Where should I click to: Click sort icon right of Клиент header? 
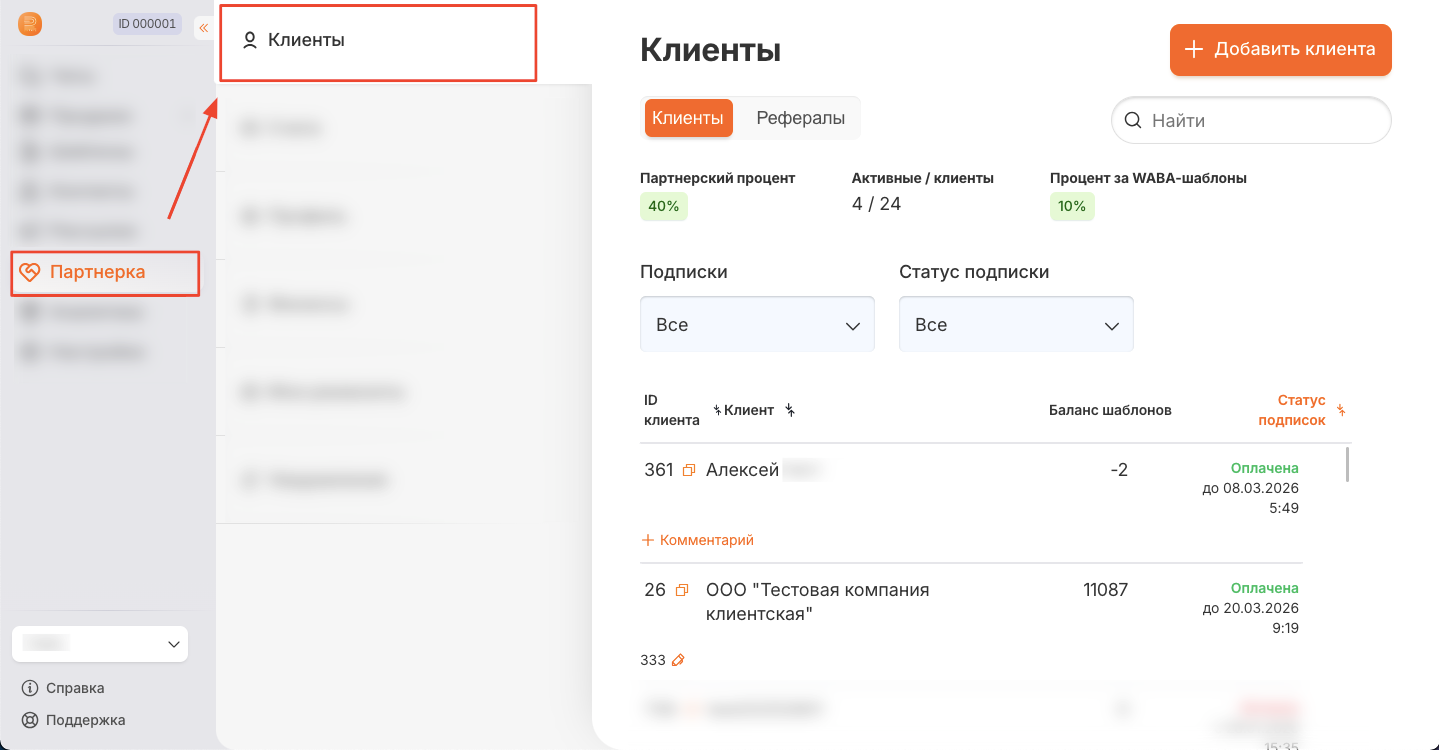pos(790,410)
